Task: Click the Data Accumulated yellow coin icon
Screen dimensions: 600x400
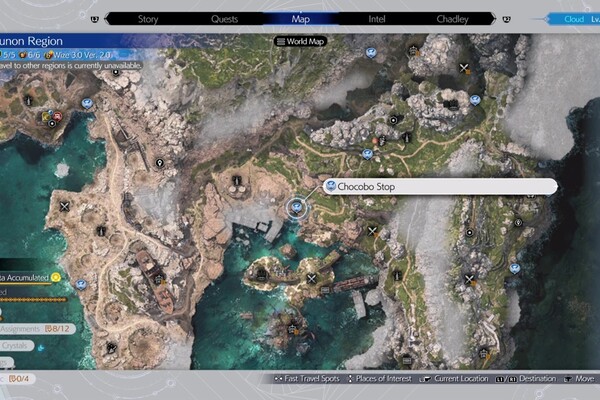Action: 56,277
